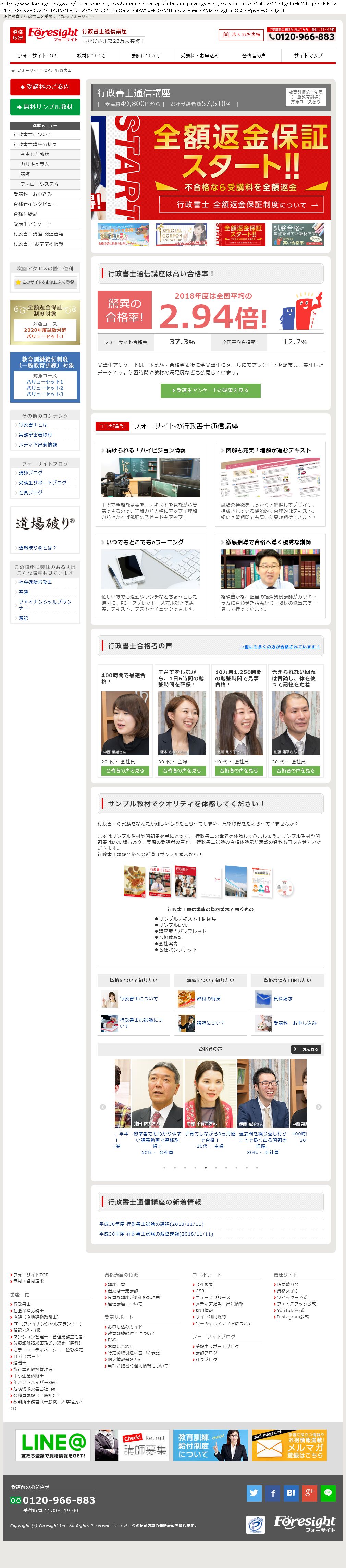The image size is (346, 1568).
Task: Open the Twitter icon in the footer
Action: (x=254, y=1493)
